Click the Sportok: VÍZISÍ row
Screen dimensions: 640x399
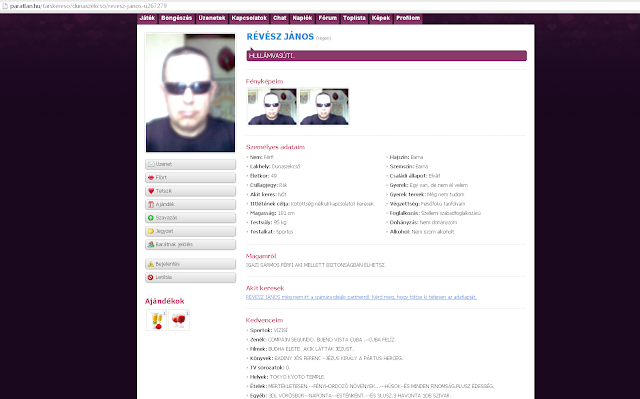click(x=267, y=330)
